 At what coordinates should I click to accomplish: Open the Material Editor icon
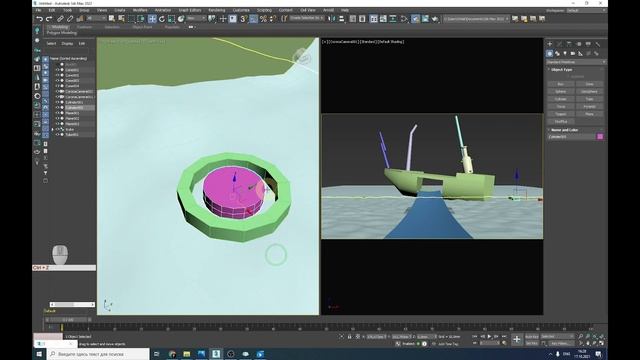pyautogui.click(x=404, y=19)
